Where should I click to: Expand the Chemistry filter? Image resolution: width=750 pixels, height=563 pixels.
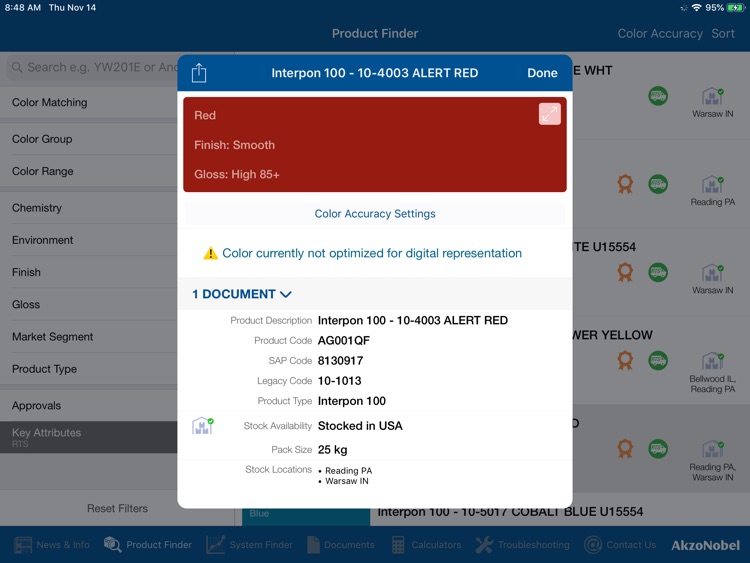pos(88,208)
